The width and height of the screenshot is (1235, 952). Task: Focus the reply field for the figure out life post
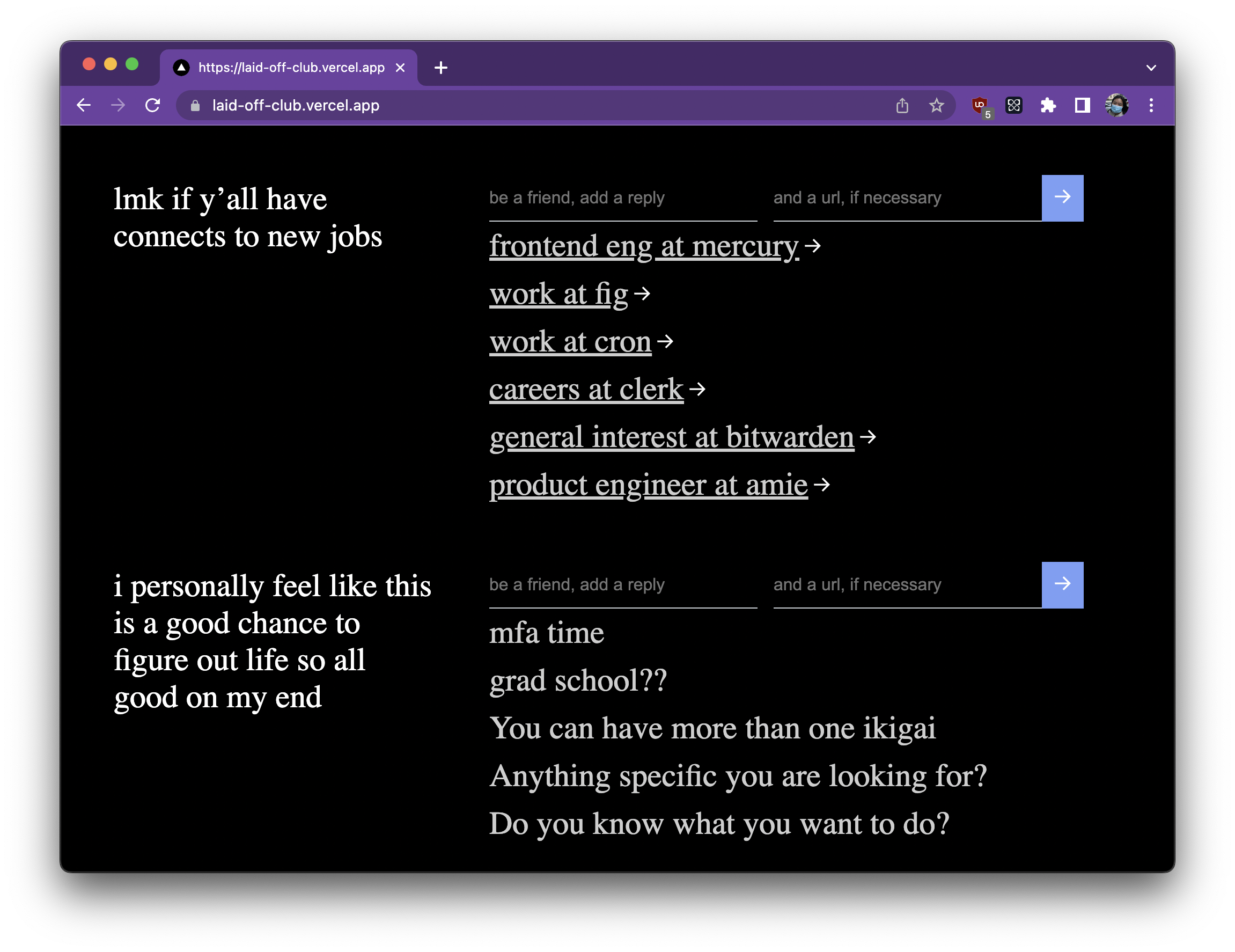coord(622,585)
